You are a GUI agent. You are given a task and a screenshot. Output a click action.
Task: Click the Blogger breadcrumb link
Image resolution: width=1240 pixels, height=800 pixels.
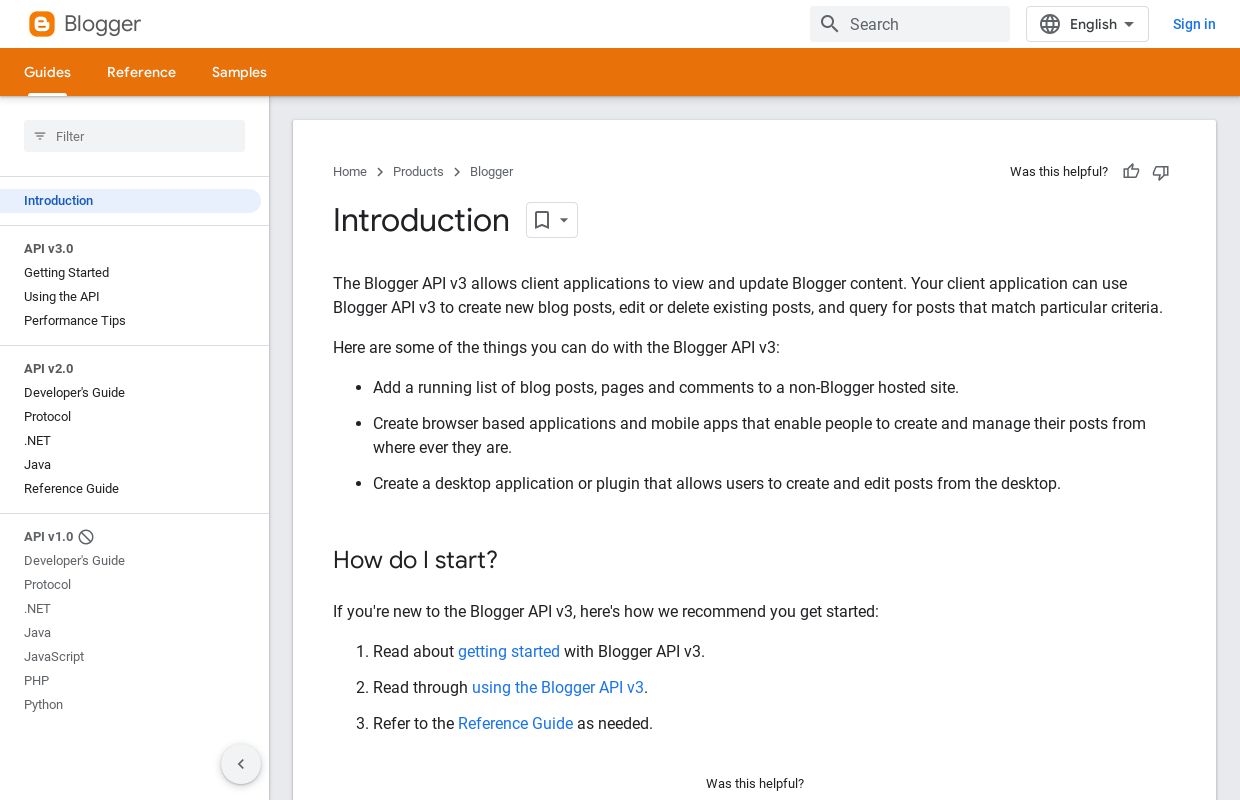click(x=491, y=172)
